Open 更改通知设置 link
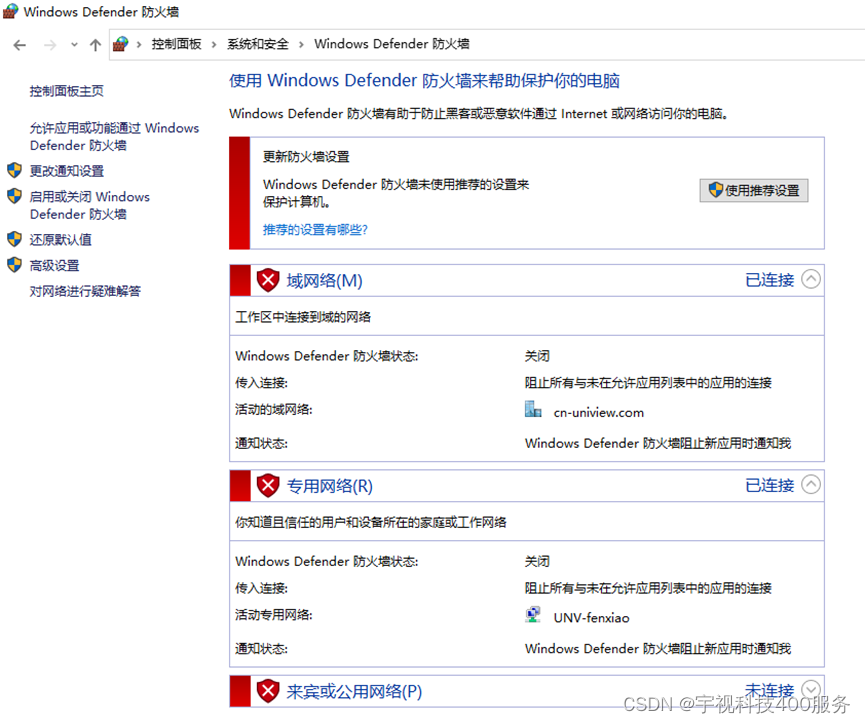 67,171
